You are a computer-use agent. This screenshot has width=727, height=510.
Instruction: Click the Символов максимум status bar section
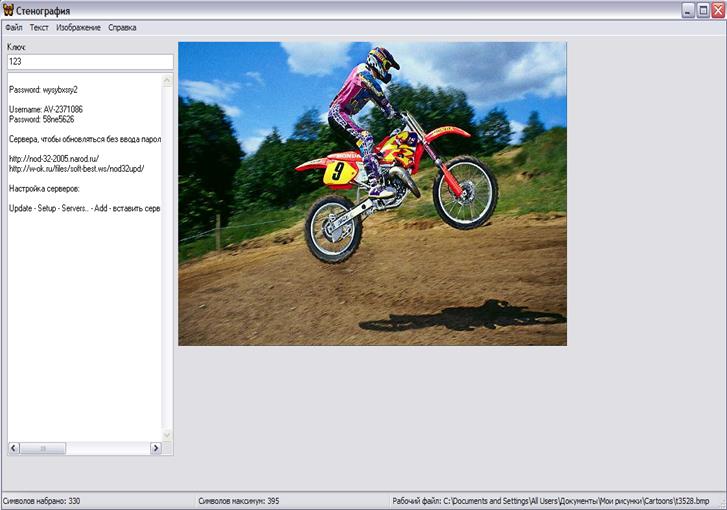click(x=238, y=500)
